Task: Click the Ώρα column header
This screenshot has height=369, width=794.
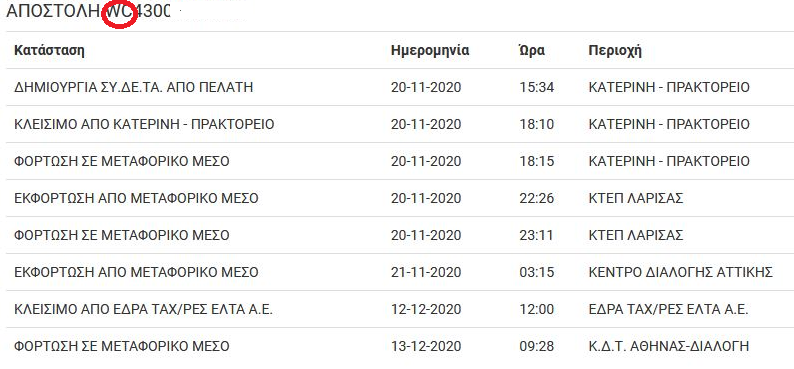Action: point(532,51)
